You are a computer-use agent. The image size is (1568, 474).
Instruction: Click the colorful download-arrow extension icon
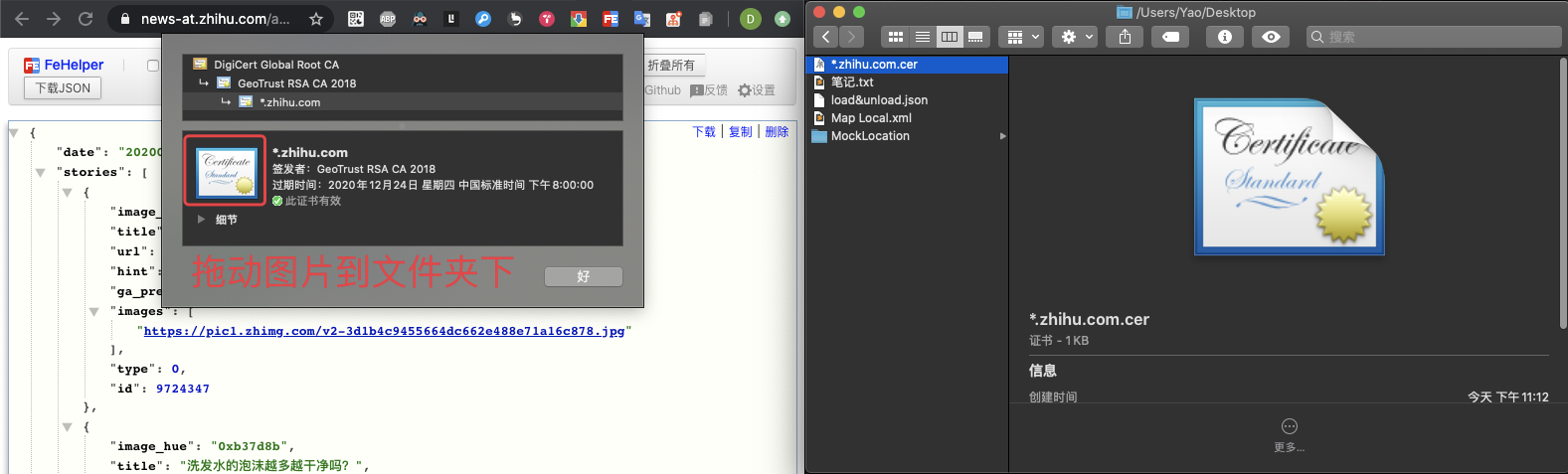[579, 19]
